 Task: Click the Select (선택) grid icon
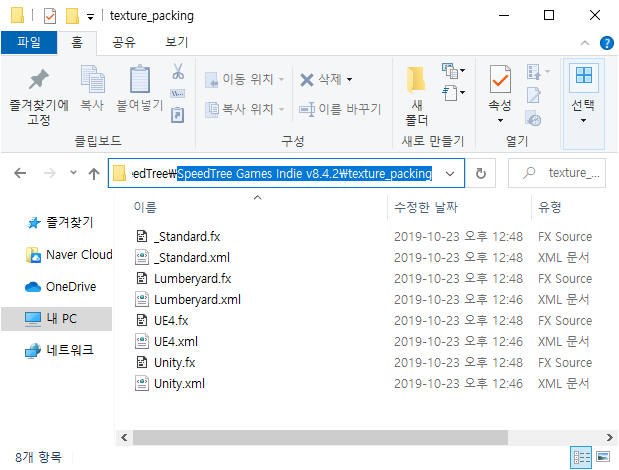584,75
